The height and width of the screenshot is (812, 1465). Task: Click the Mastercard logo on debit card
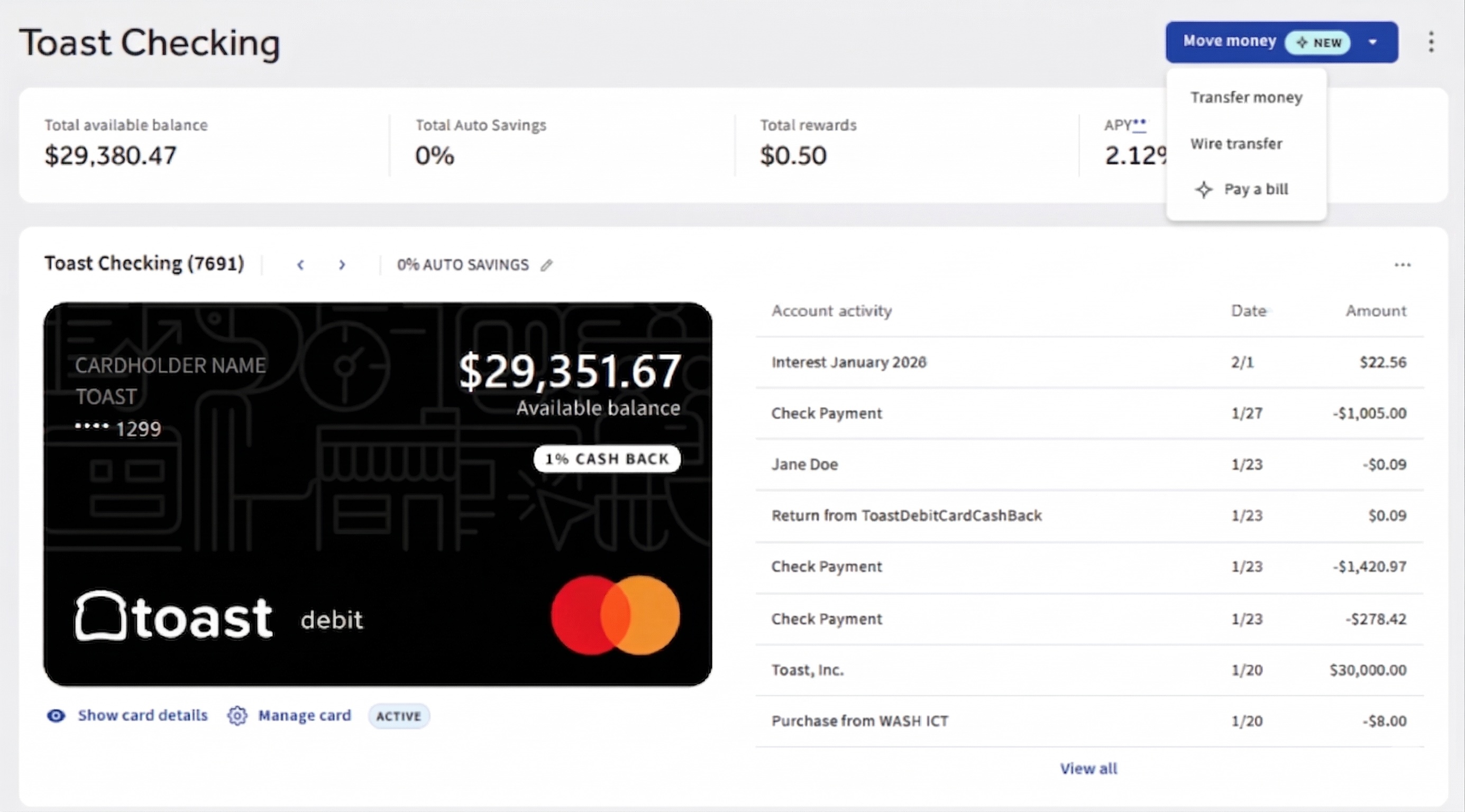click(615, 615)
